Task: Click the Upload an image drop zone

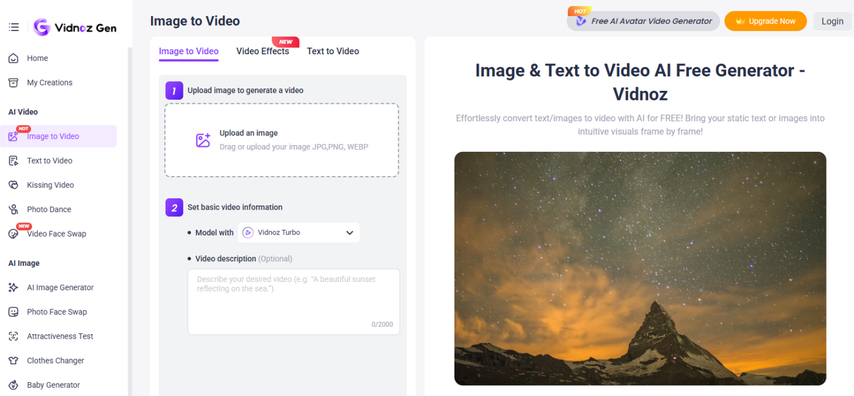Action: coord(282,140)
